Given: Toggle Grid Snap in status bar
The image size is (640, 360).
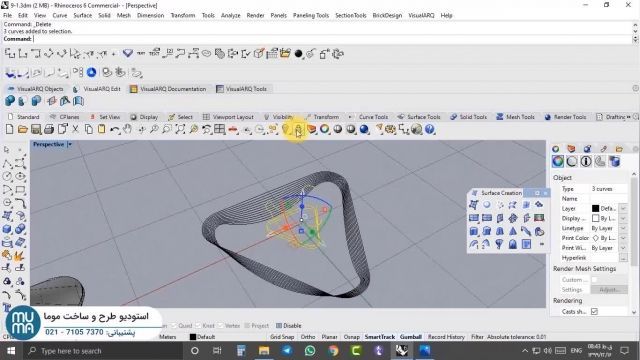Looking at the screenshot, I should click(282, 337).
